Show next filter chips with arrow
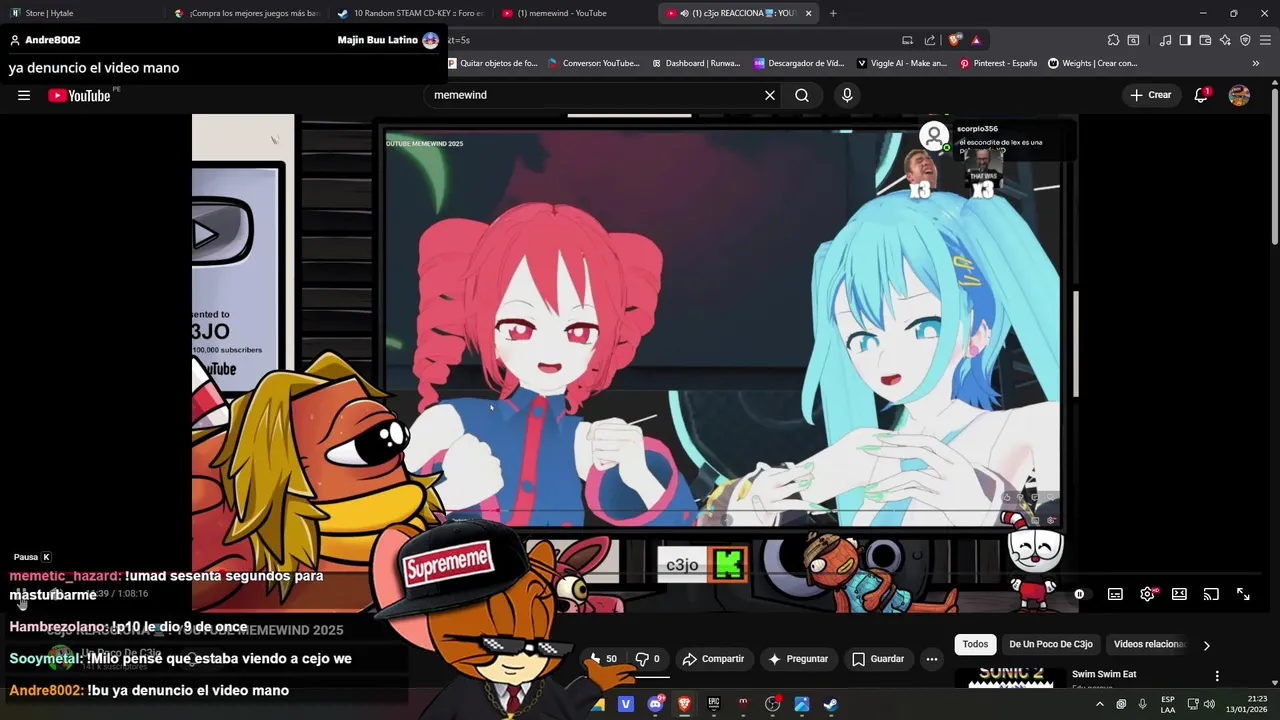Screen dimensions: 1280x720 pos(1206,645)
